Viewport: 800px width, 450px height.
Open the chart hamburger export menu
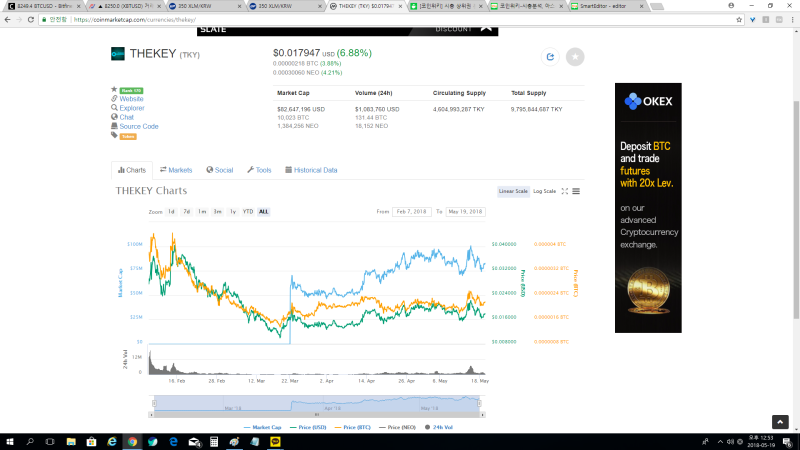[576, 191]
